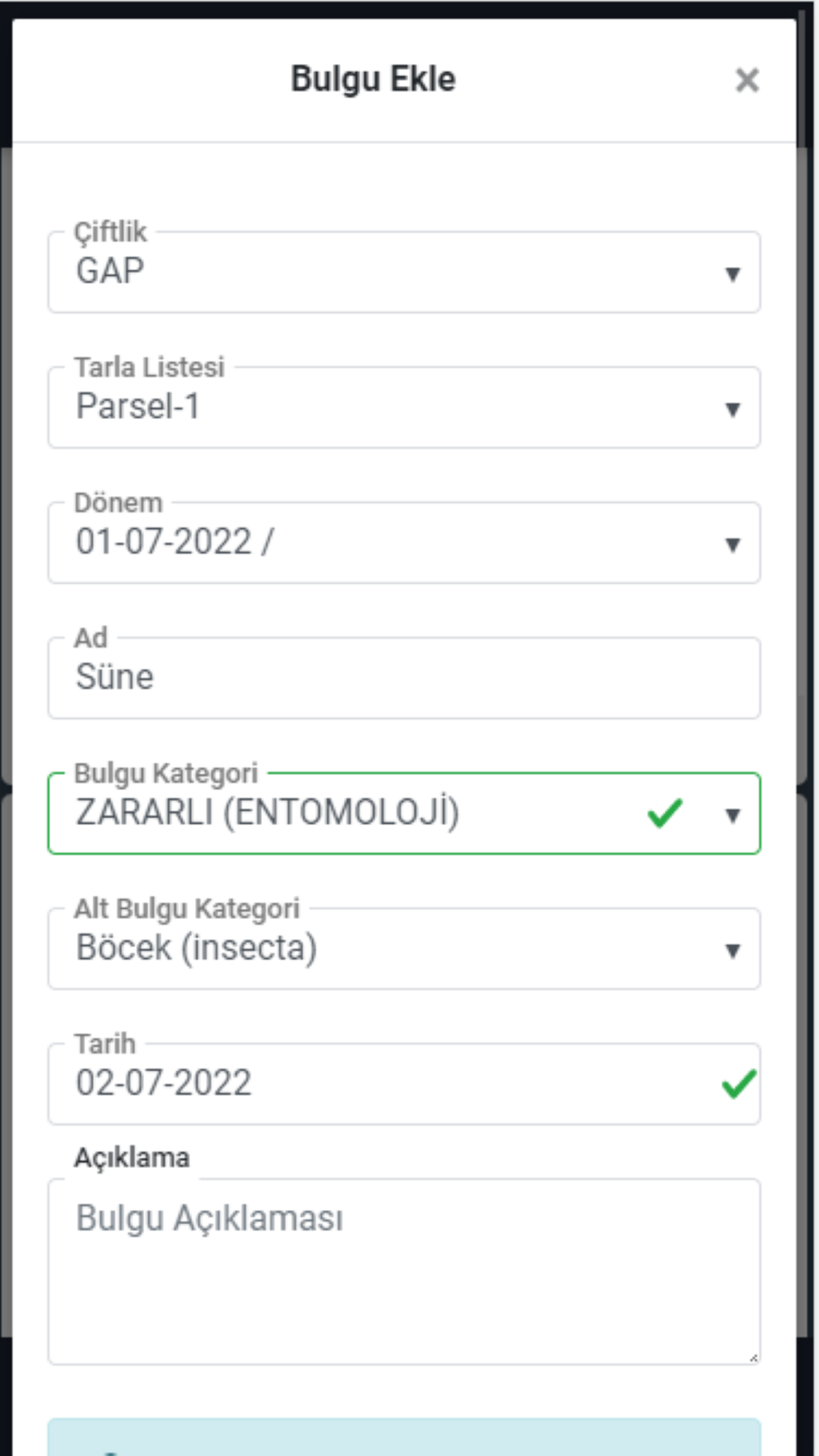This screenshot has width=819, height=1456.
Task: Grab the textarea resize handle
Action: (753, 1358)
